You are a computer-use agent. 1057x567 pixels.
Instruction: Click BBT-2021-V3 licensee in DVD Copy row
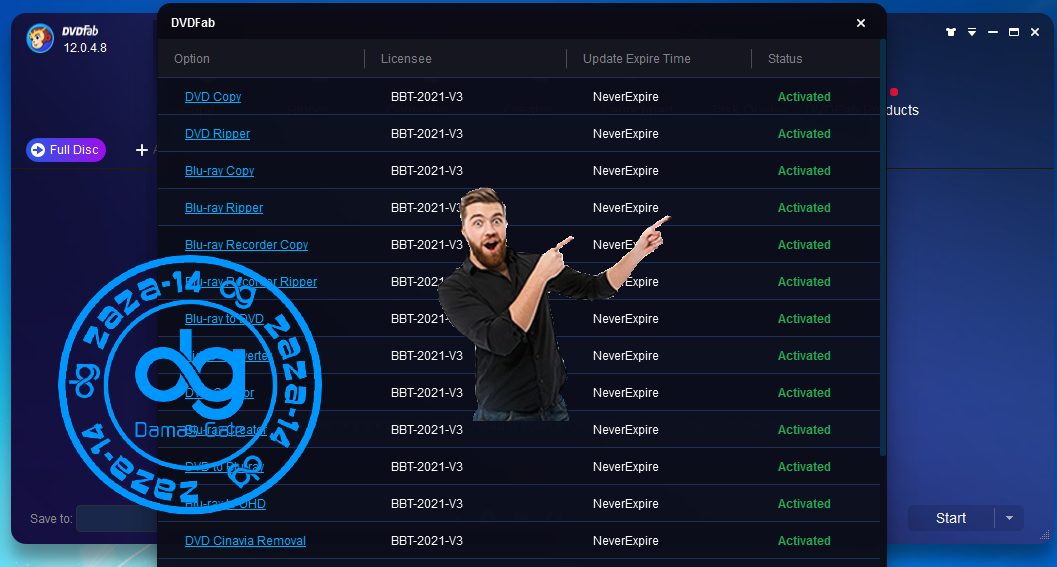pyautogui.click(x=427, y=96)
